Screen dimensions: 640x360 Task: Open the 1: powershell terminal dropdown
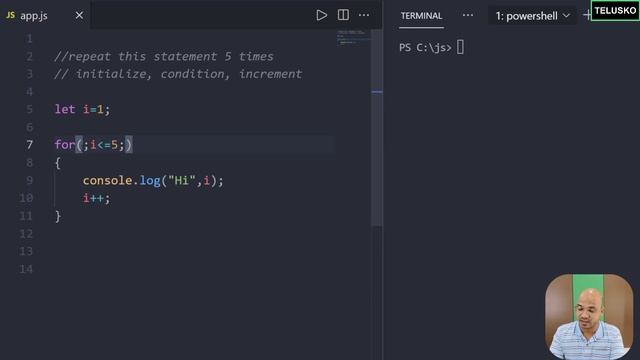(x=532, y=16)
